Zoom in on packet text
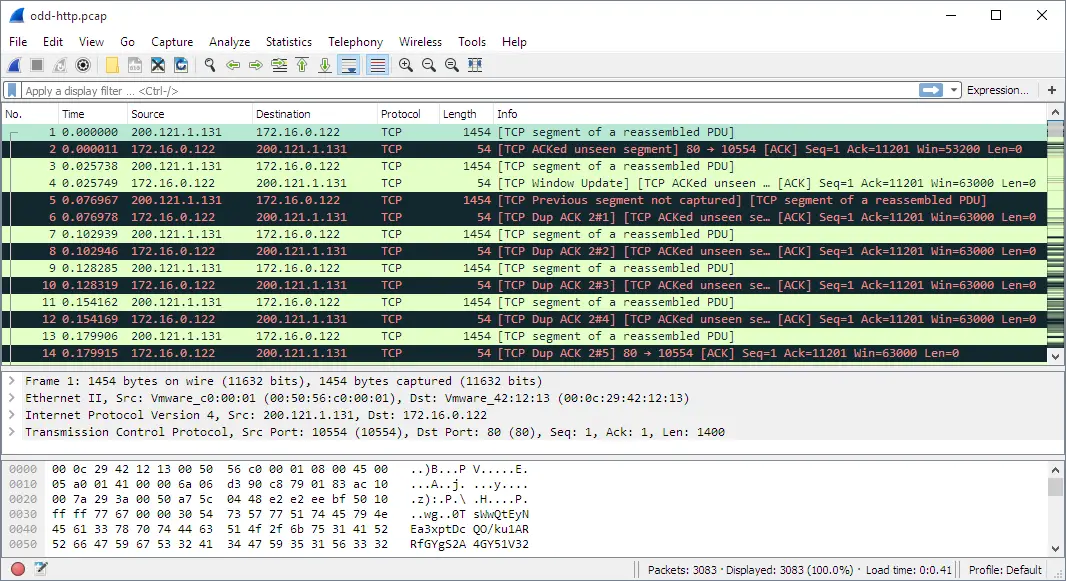 pyautogui.click(x=405, y=65)
